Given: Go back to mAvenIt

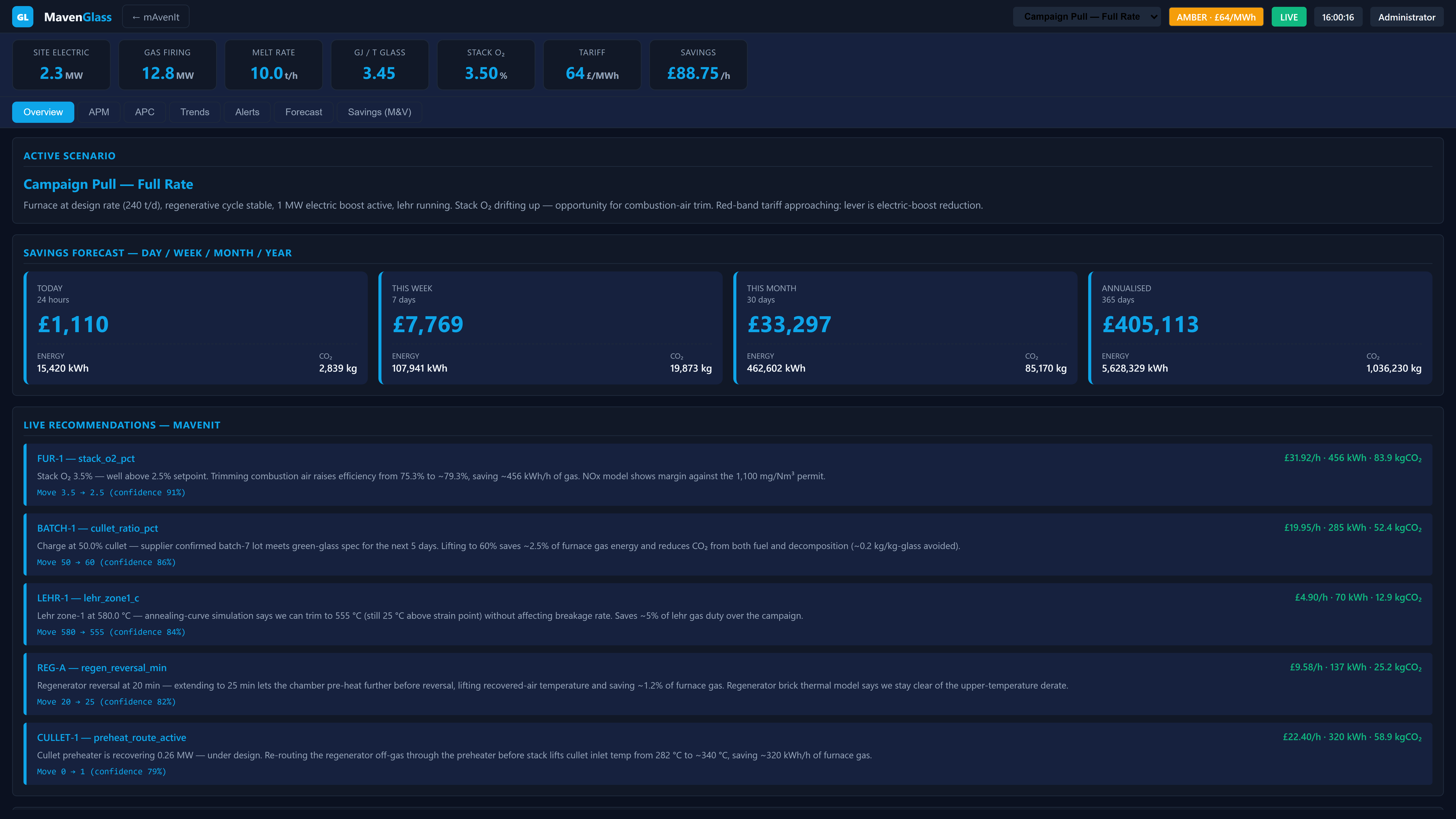Looking at the screenshot, I should click(x=155, y=17).
